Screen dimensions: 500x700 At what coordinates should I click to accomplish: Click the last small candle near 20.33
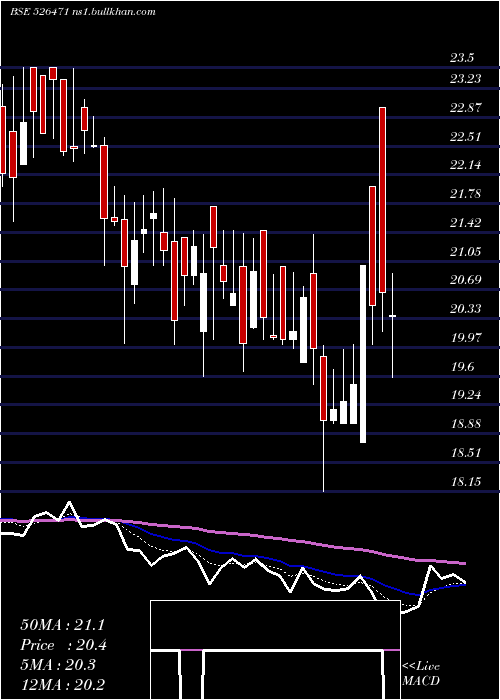coord(393,316)
